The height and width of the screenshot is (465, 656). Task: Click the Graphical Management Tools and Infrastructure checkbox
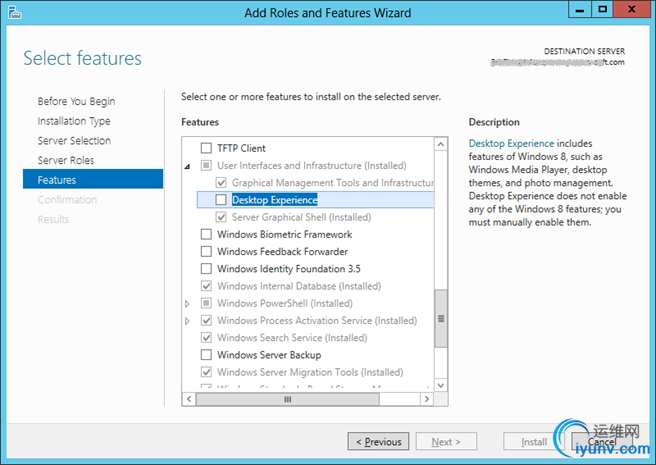click(221, 182)
